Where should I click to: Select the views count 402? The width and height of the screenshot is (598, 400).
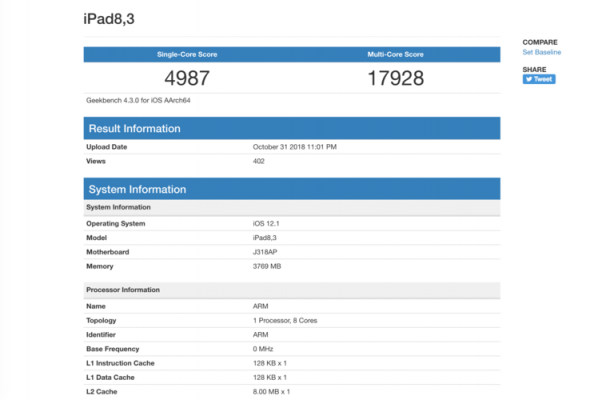259,161
